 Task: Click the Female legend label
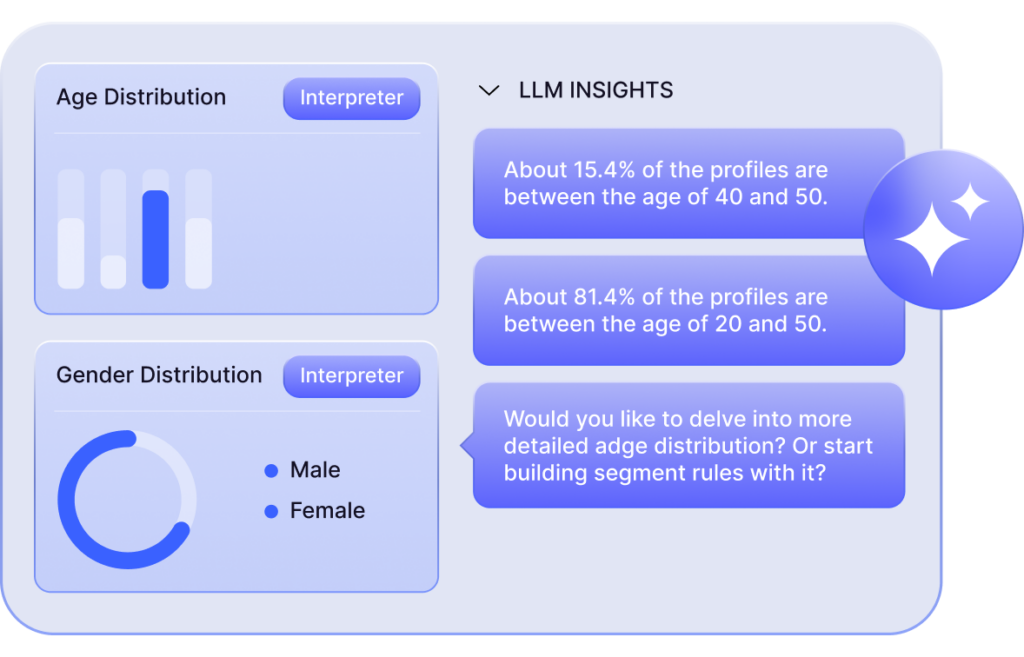(x=327, y=511)
